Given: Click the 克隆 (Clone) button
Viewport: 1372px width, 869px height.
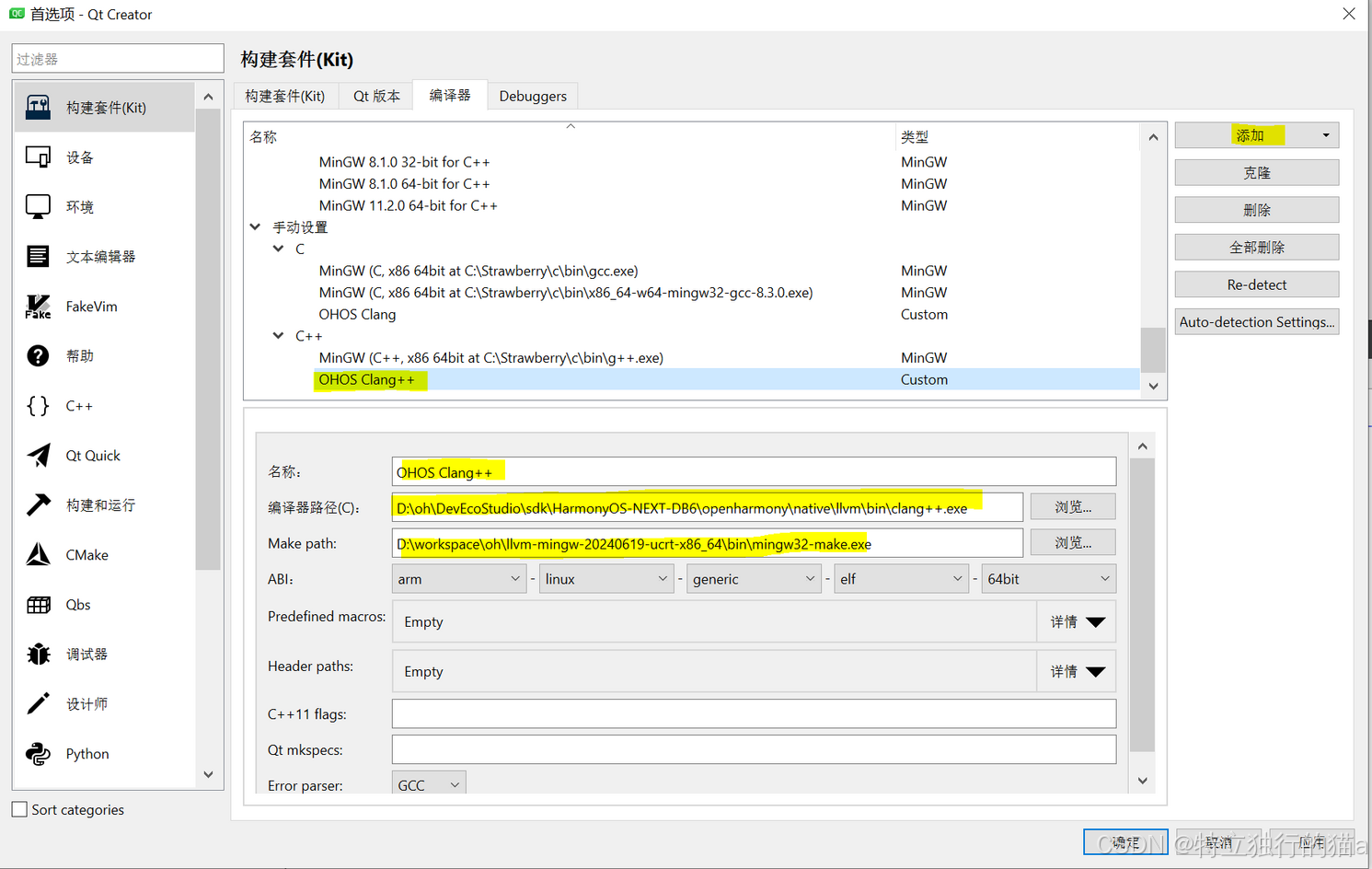Looking at the screenshot, I should tap(1257, 173).
